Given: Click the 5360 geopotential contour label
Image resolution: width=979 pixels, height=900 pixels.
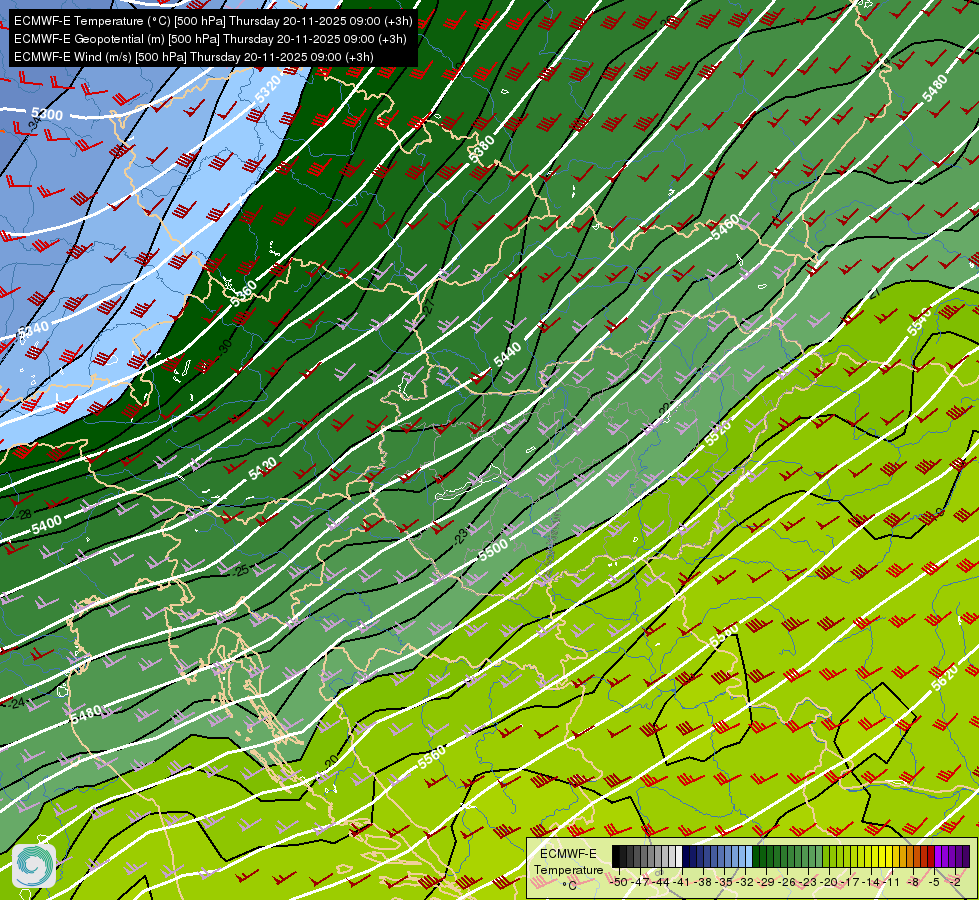Looking at the screenshot, I should [x=243, y=293].
